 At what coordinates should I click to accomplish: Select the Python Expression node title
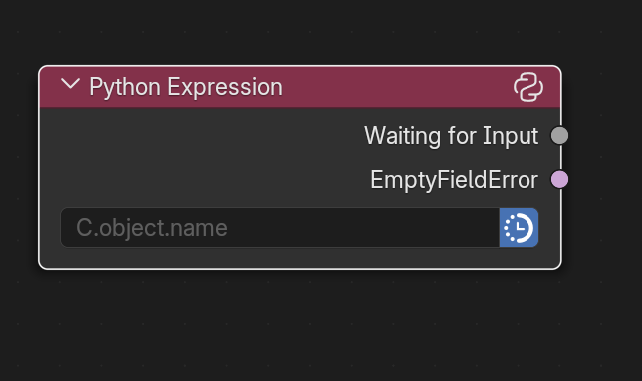click(186, 87)
